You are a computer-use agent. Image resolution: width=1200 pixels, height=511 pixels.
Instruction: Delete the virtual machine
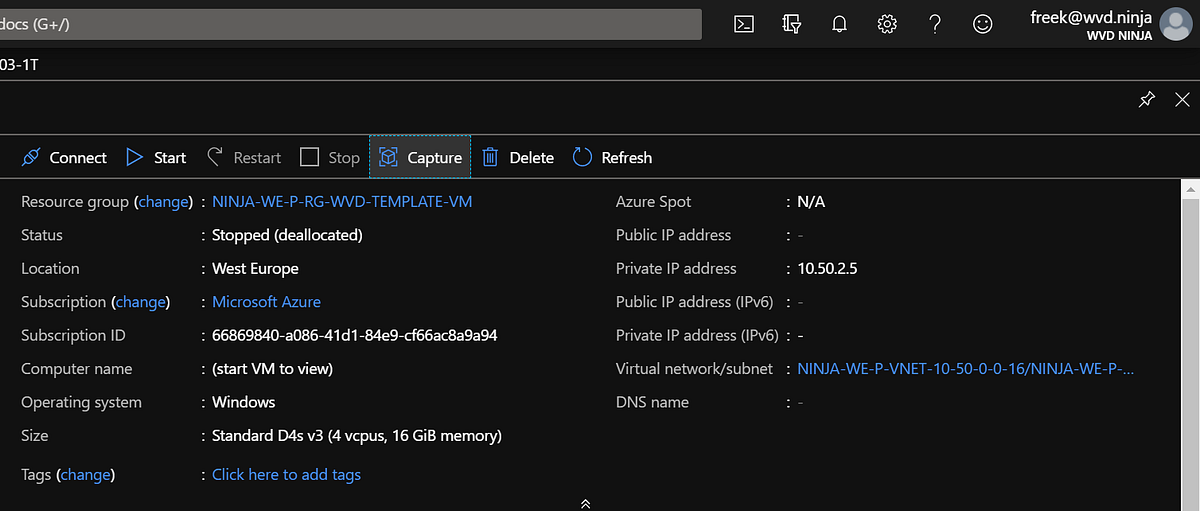click(518, 158)
